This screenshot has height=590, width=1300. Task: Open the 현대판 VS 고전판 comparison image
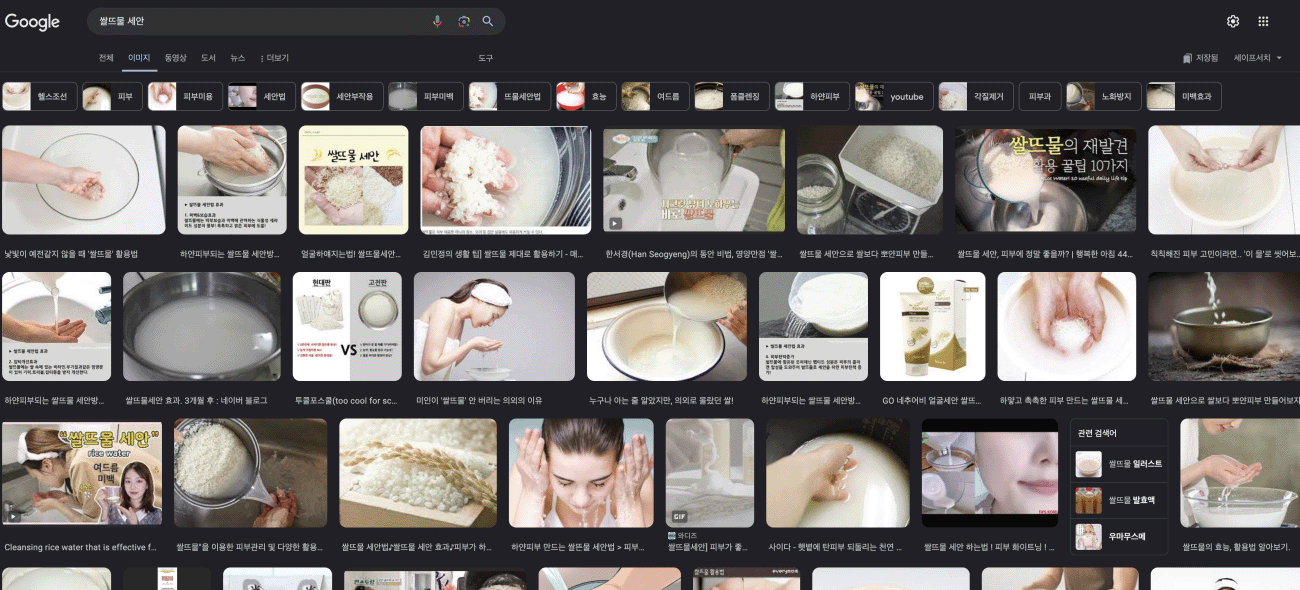point(346,325)
